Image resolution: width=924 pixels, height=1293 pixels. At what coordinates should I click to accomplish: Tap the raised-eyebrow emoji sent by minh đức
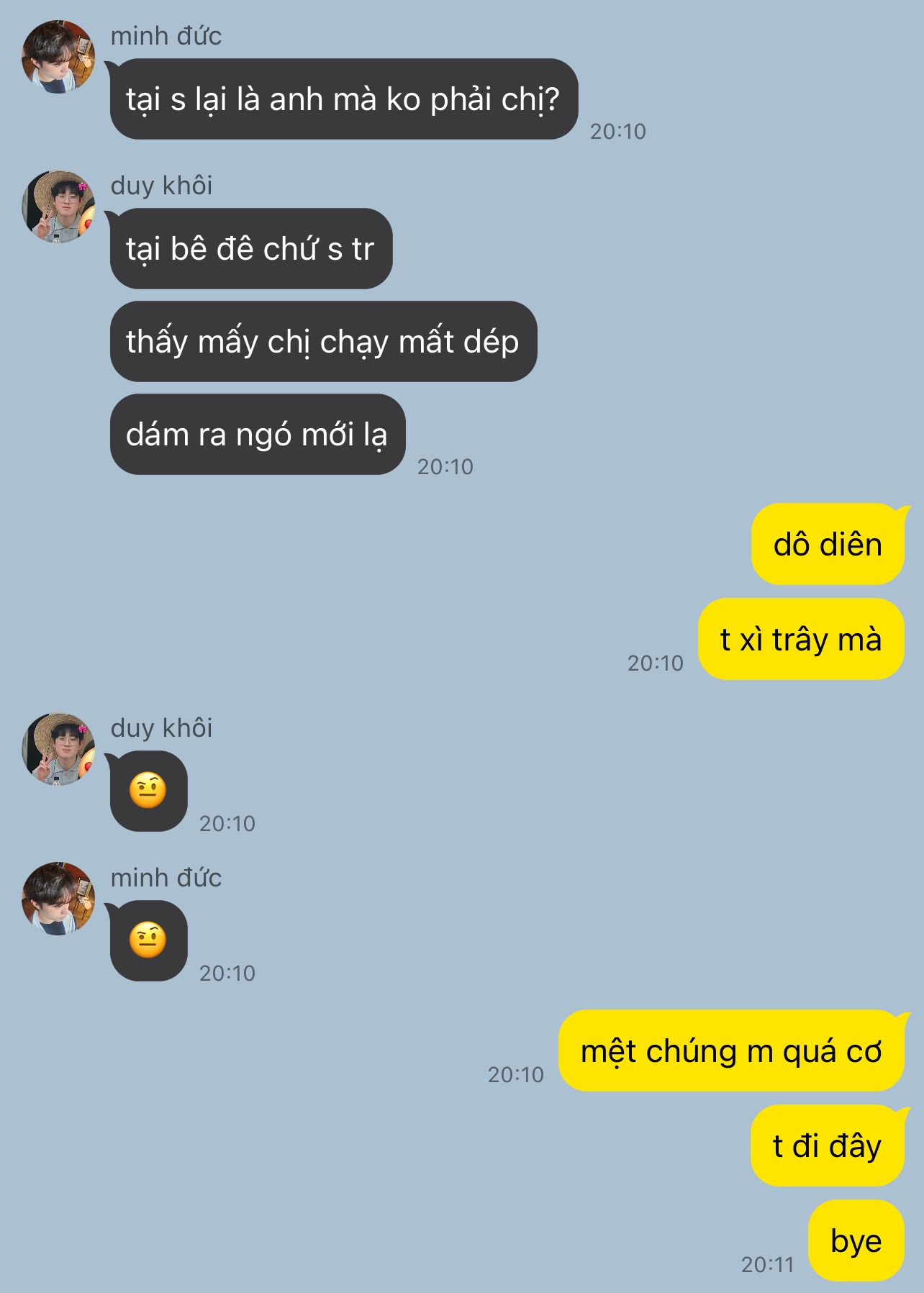click(148, 940)
